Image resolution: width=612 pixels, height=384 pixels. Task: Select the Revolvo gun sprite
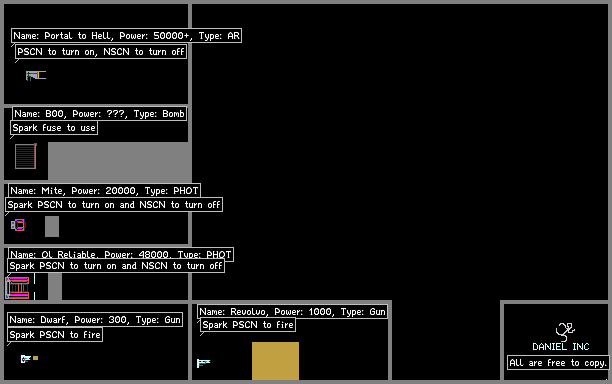[203, 363]
